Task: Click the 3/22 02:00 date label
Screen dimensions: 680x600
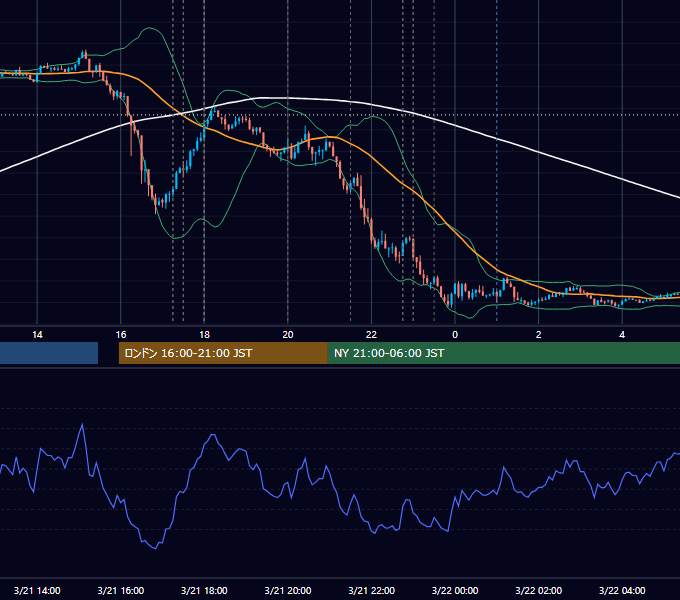Action: coord(539,590)
